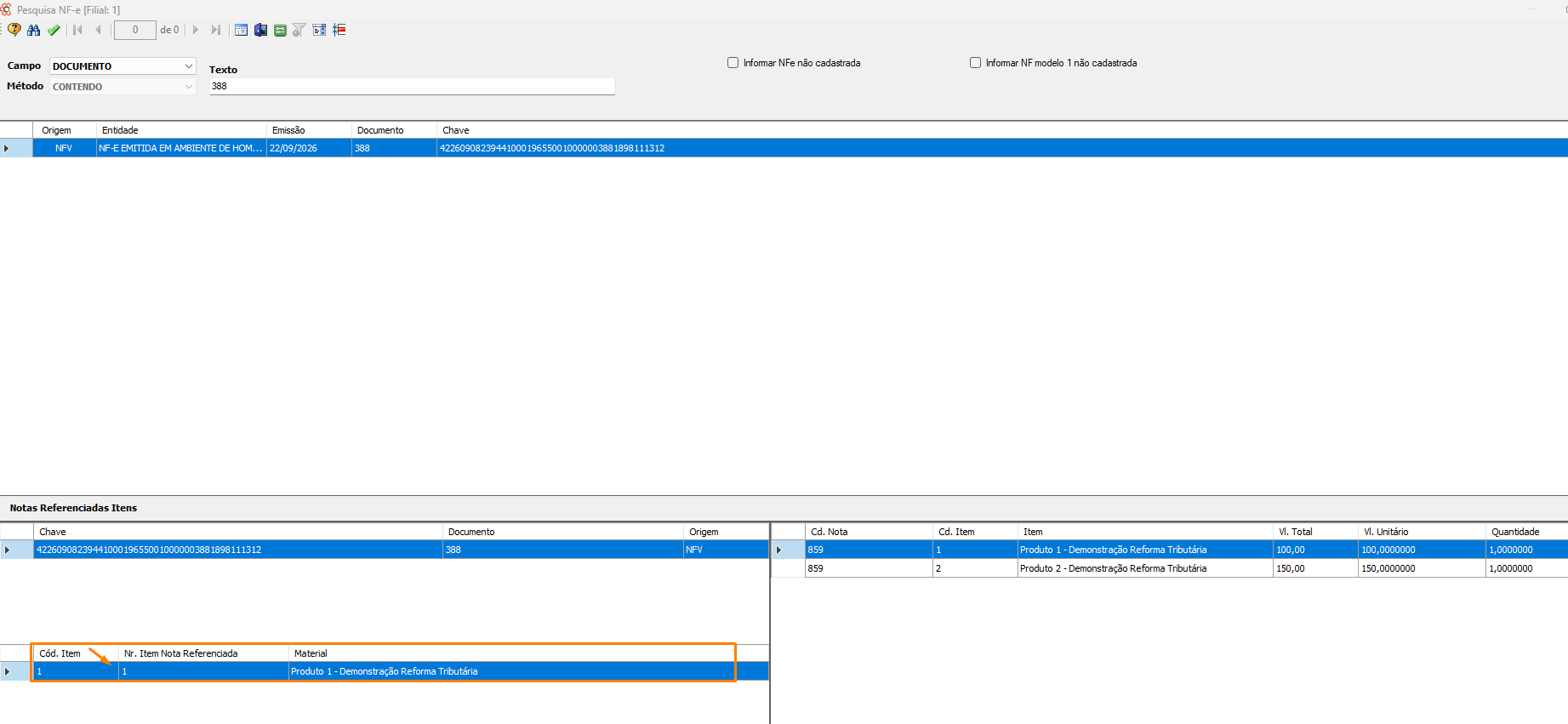The image size is (1568, 724).
Task: Click the record number field
Action: (135, 30)
